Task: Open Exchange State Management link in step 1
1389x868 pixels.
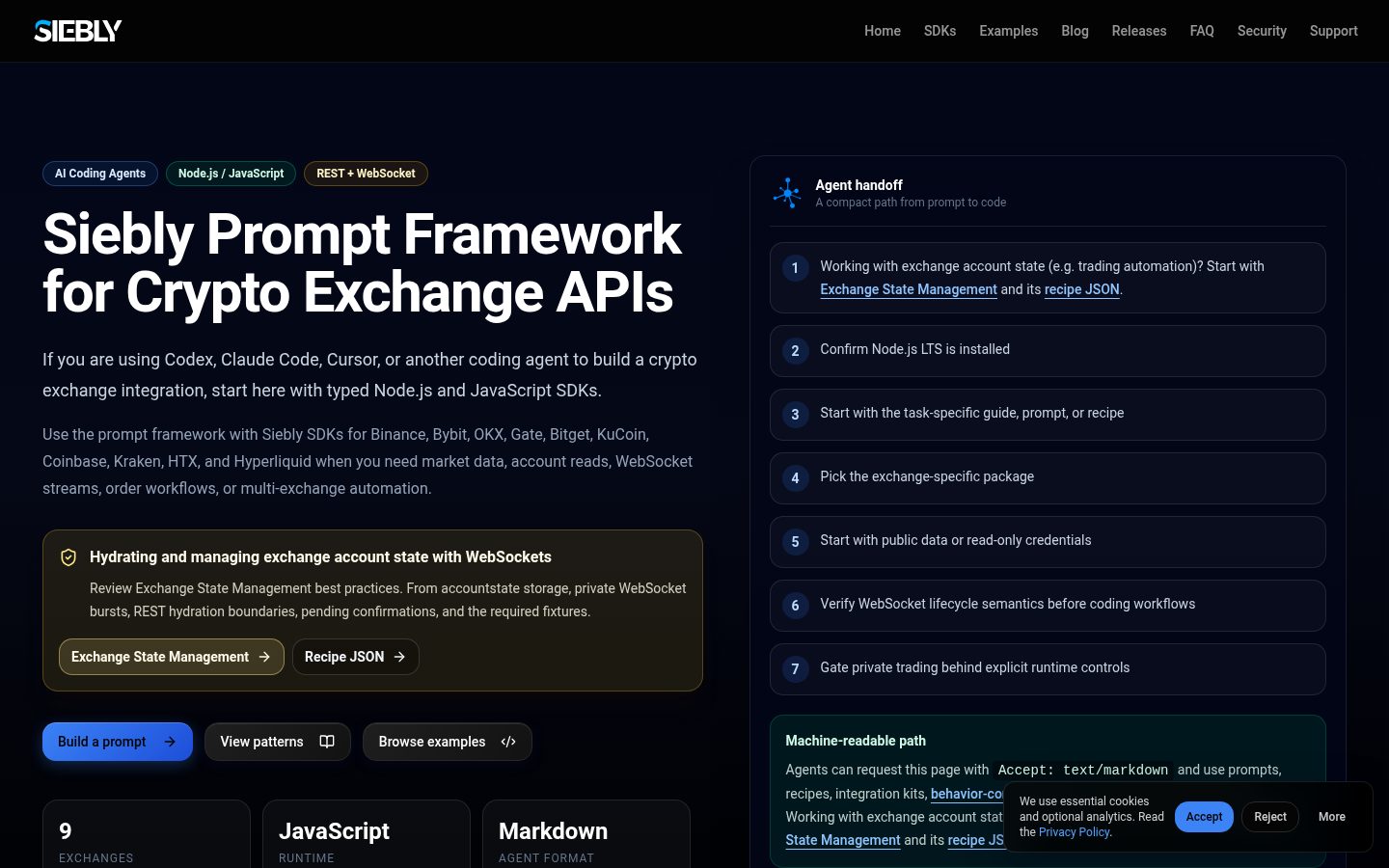Action: coord(909,289)
